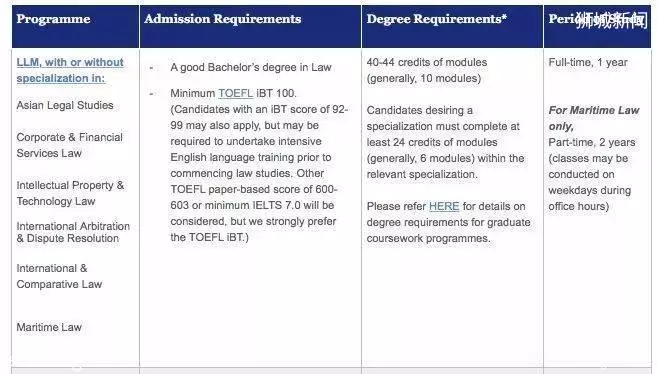
Task: Select the Asian Legal Studies entry
Action: 65,105
